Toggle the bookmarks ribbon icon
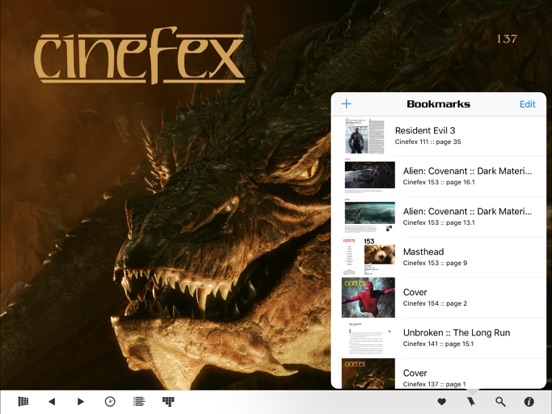 [x=471, y=401]
